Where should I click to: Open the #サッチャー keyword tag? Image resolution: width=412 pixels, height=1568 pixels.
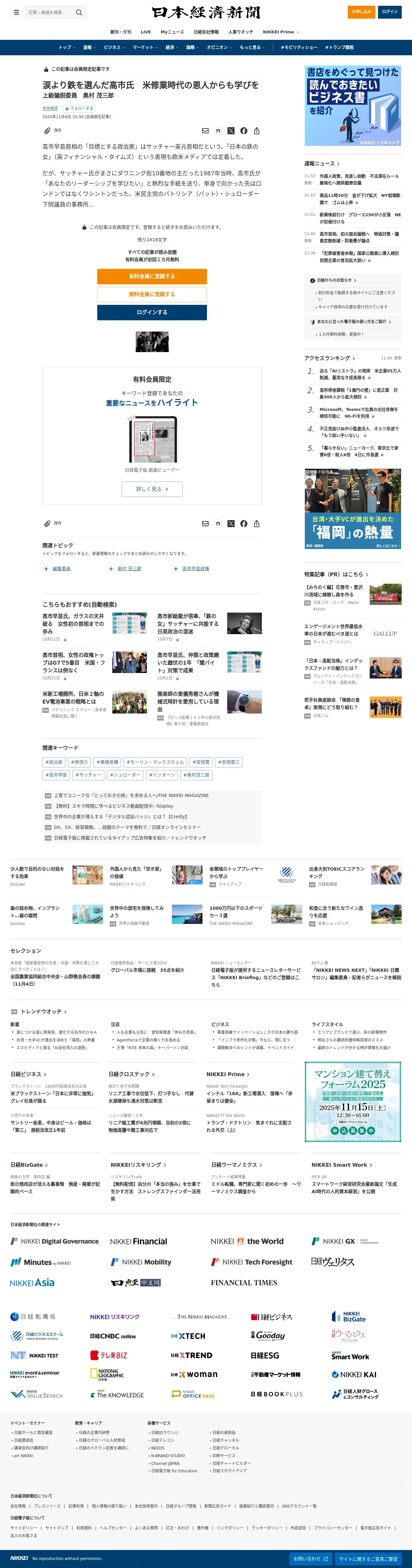[x=89, y=775]
